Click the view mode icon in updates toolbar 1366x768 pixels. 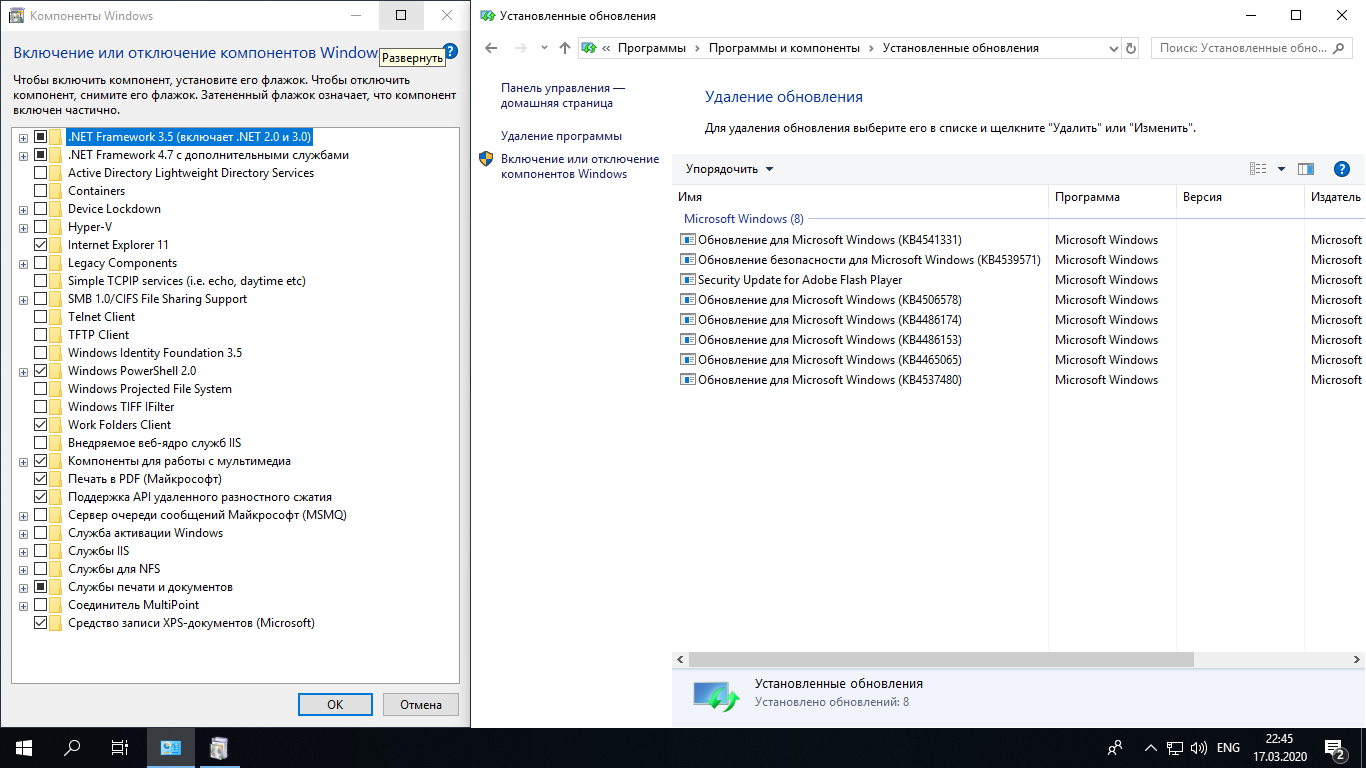pos(1259,169)
